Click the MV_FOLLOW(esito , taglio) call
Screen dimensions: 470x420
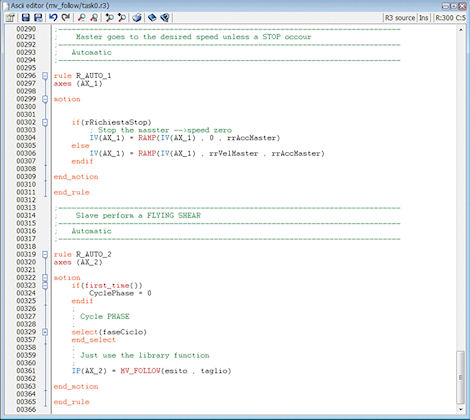[176, 371]
